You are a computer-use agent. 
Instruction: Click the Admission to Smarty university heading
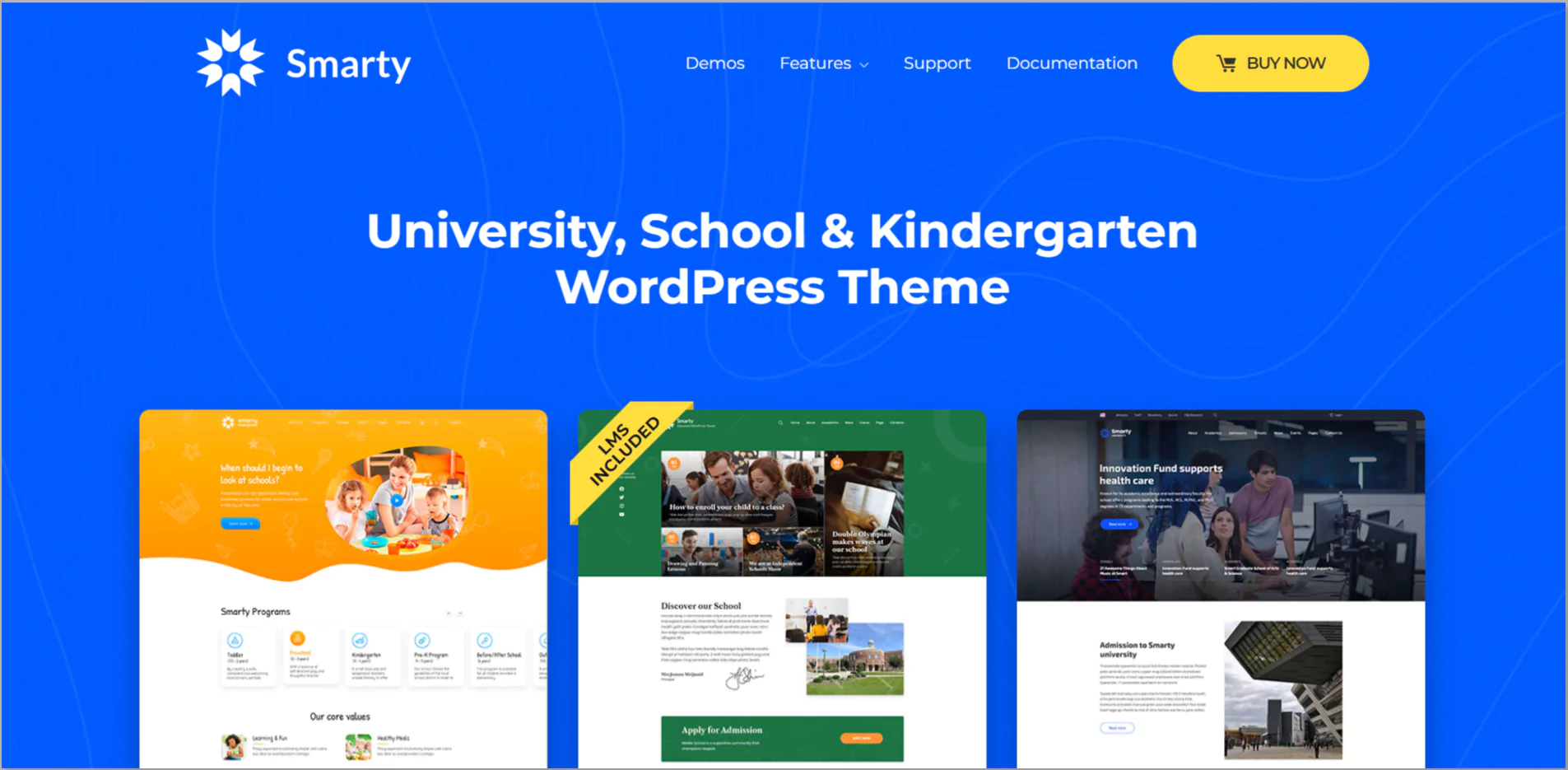tap(1137, 650)
